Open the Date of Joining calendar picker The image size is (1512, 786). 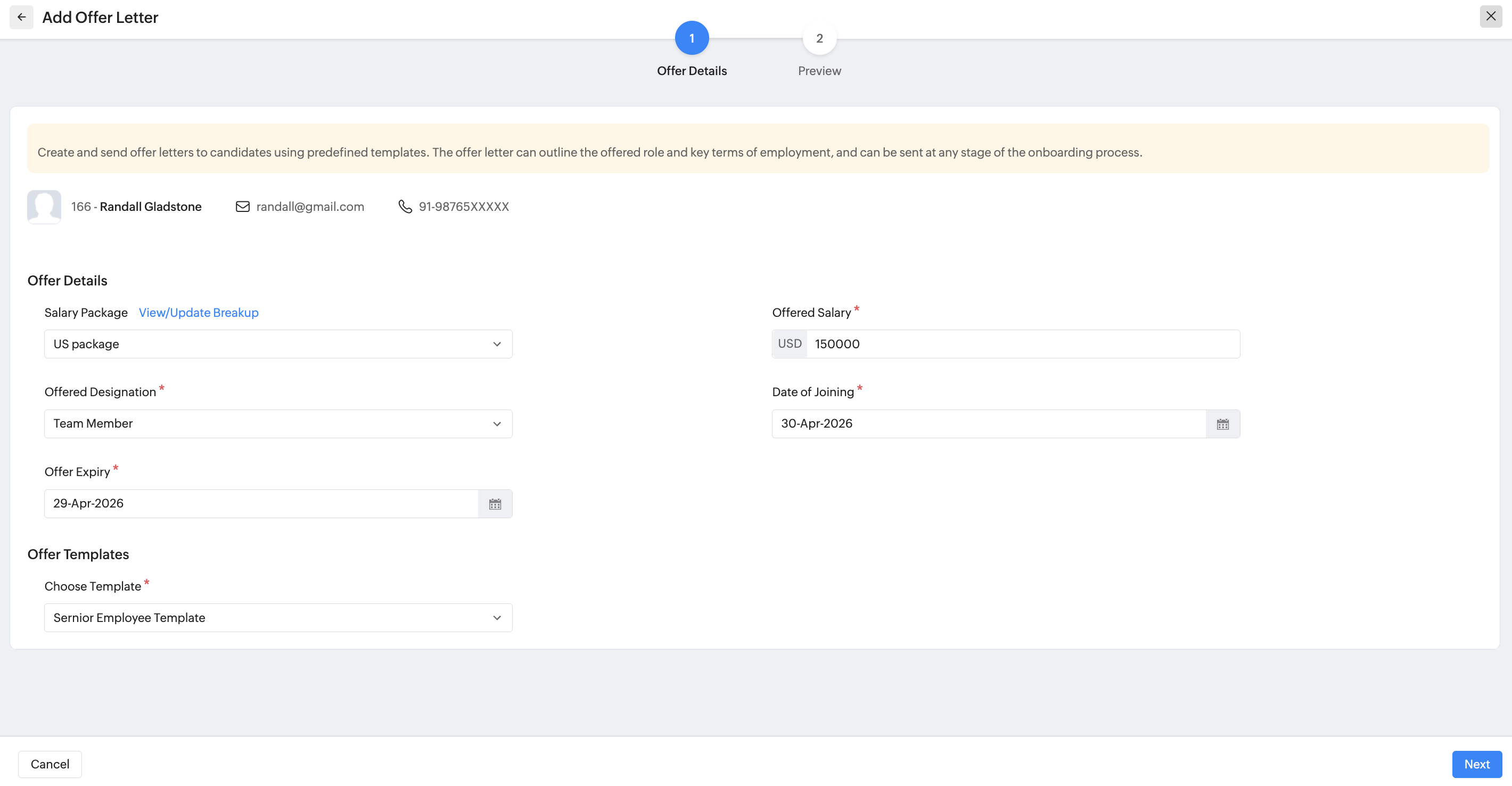coord(1222,424)
